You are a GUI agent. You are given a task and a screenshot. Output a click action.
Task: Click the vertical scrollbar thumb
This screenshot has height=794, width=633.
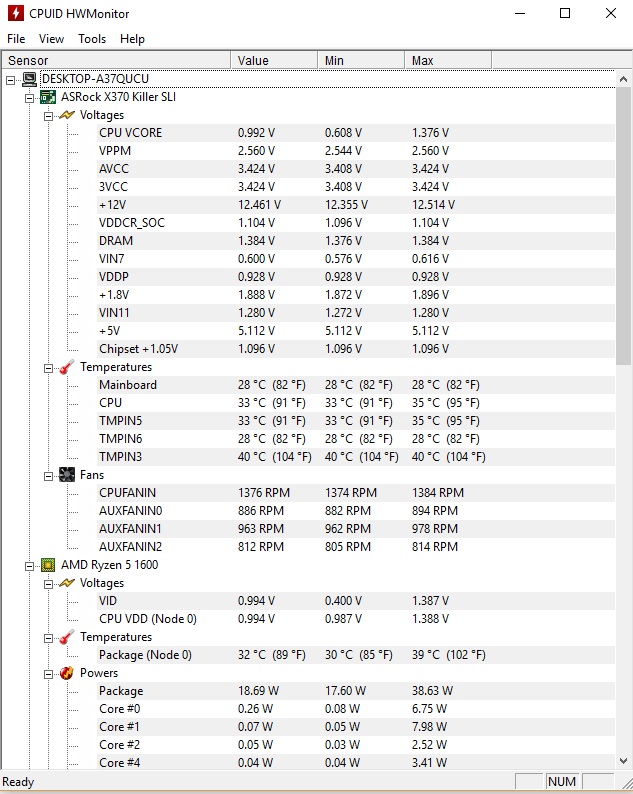pos(624,220)
